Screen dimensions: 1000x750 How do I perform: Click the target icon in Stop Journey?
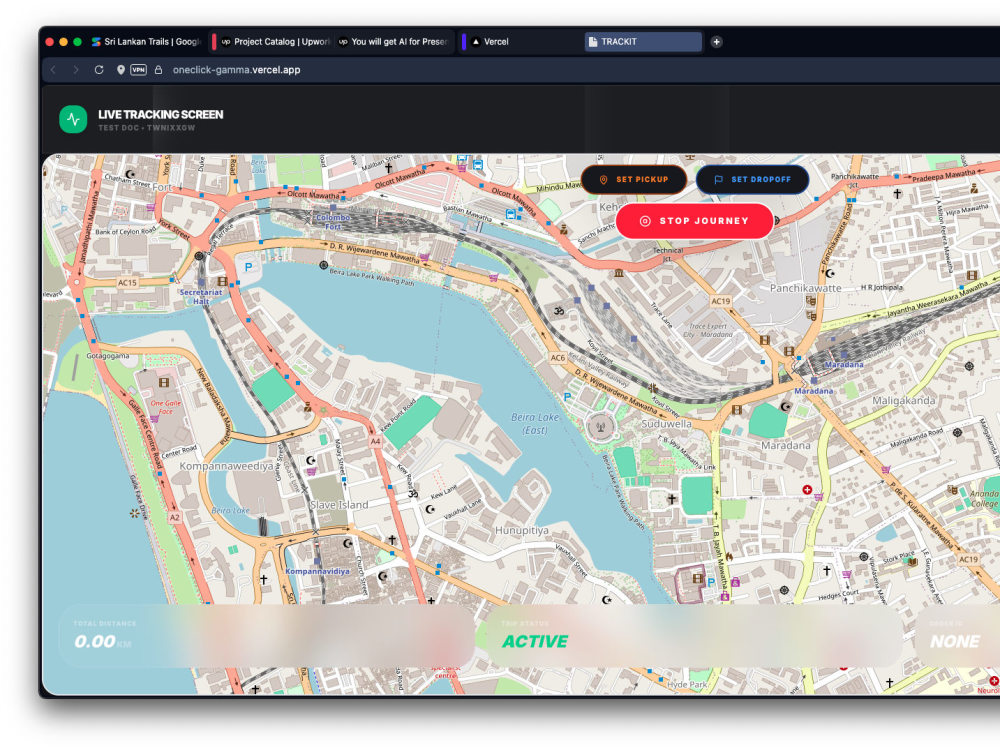coord(645,221)
